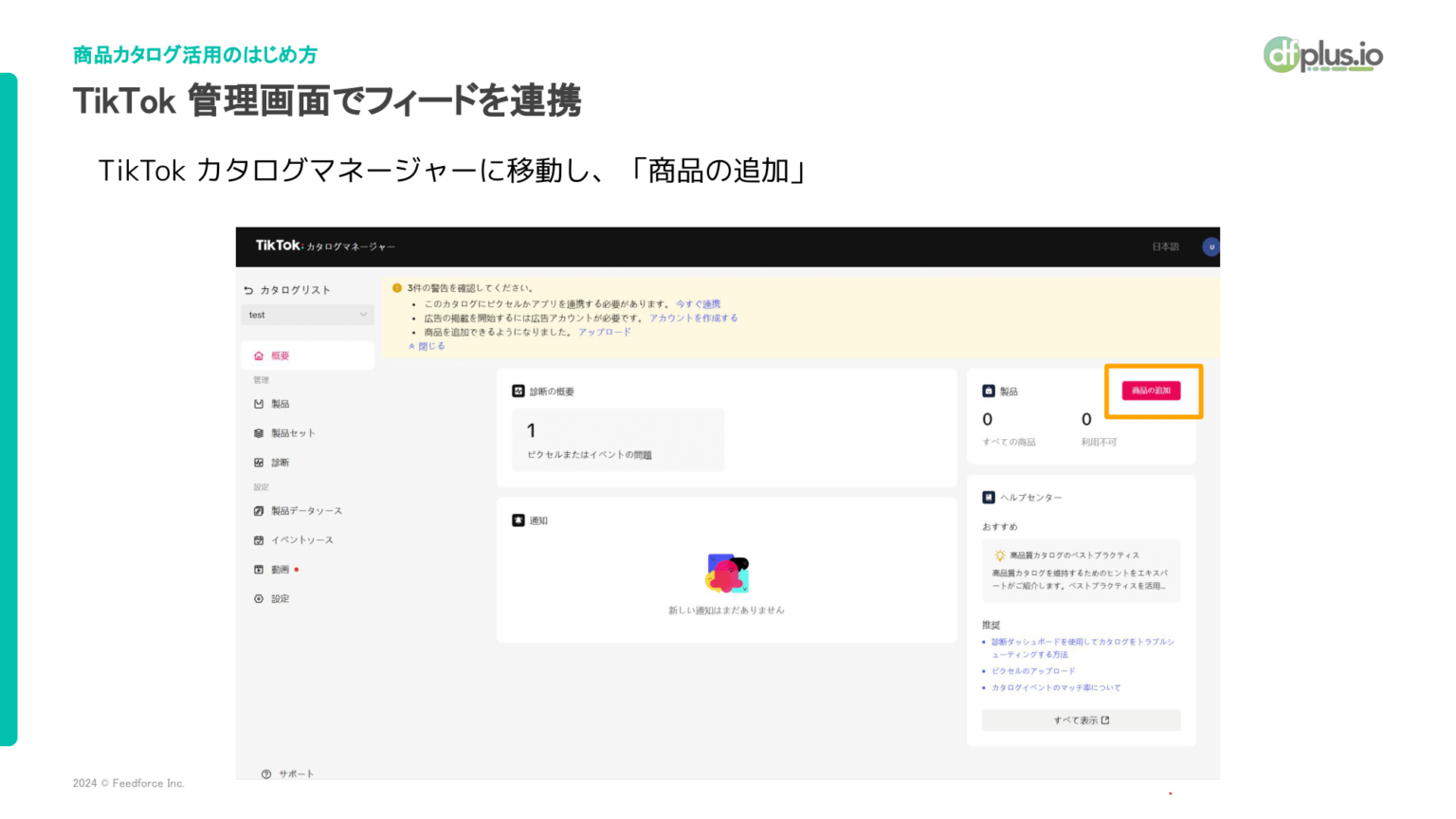The width and height of the screenshot is (1456, 819).
Task: Open 製品データソース in the sidebar
Action: tap(306, 511)
